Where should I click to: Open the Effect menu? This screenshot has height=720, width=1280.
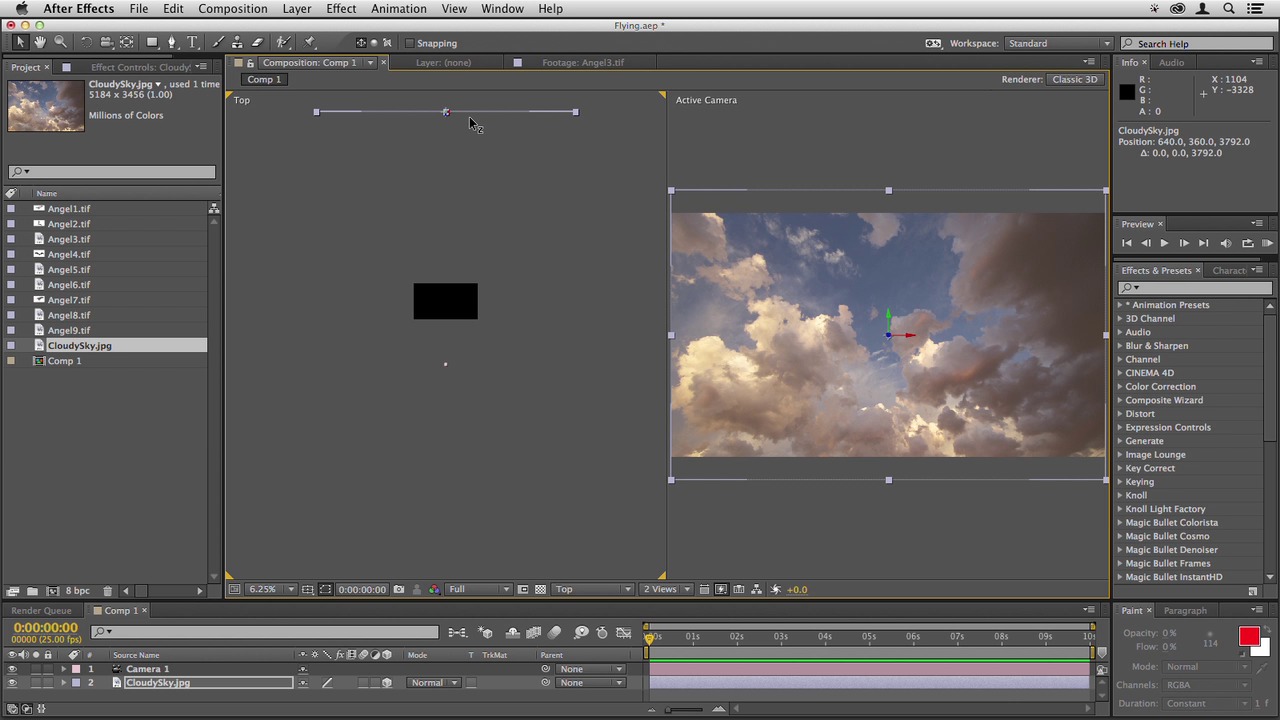pyautogui.click(x=341, y=9)
